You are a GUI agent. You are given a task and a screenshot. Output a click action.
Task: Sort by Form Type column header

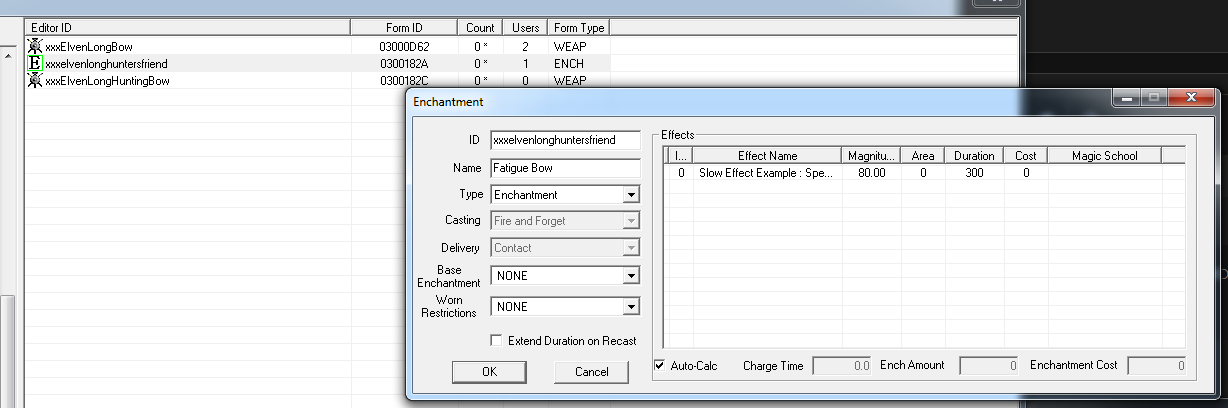[x=579, y=28]
